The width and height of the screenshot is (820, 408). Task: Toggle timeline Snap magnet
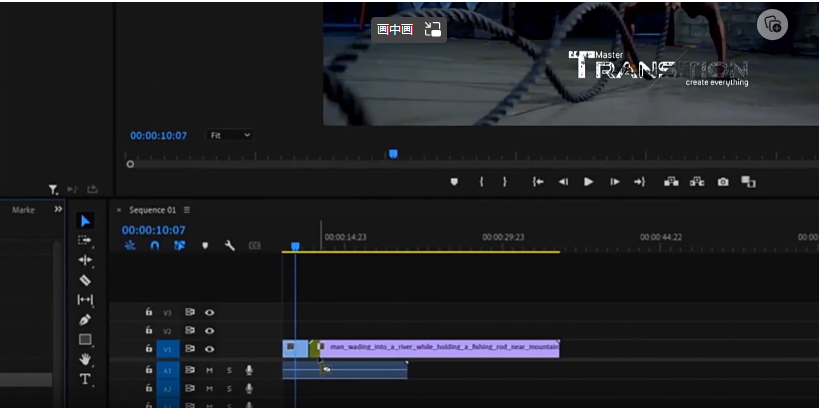(x=155, y=245)
